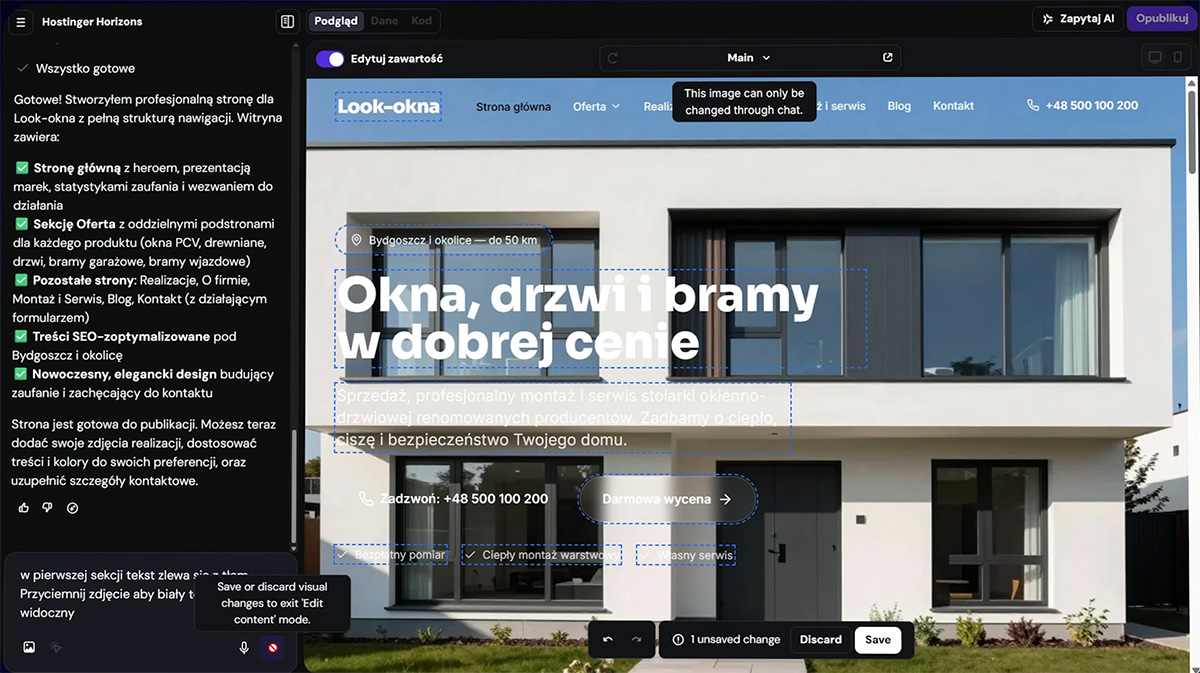Toggle the chat side panel layout icon
The height and width of the screenshot is (673, 1200).
click(x=287, y=21)
